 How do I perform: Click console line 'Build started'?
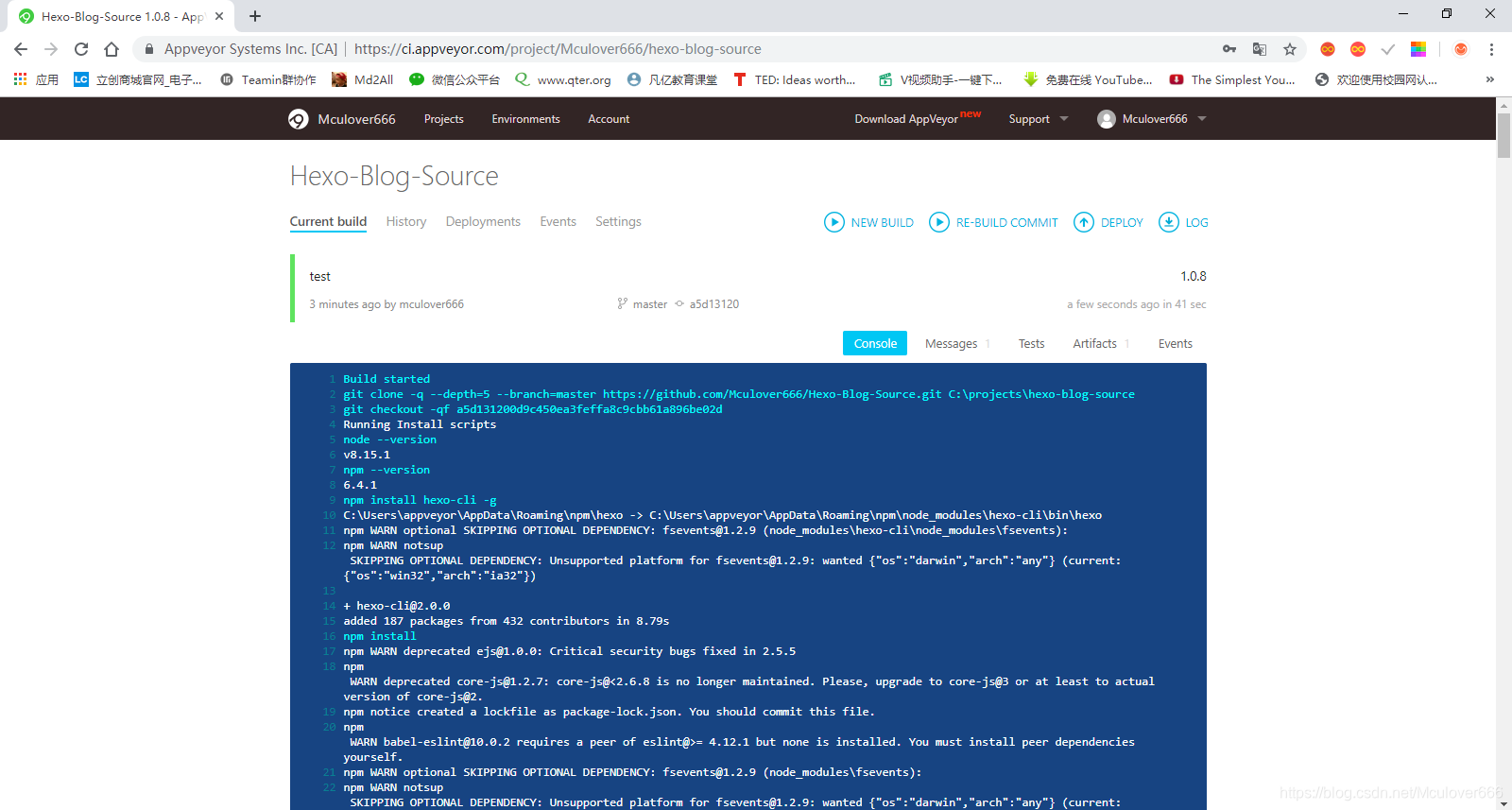387,379
